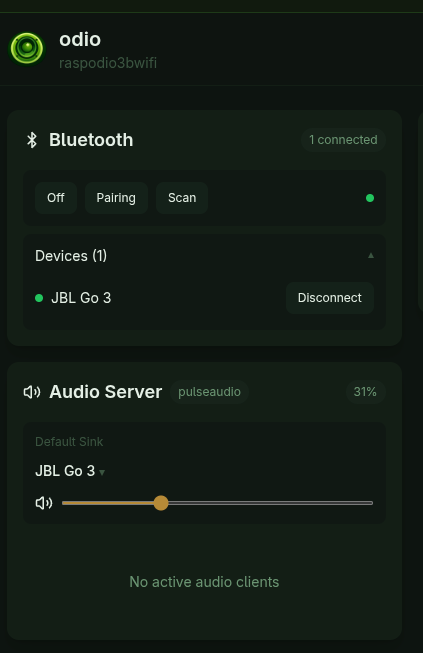
Task: Select the JBL Go 3 device entry
Action: 81,298
